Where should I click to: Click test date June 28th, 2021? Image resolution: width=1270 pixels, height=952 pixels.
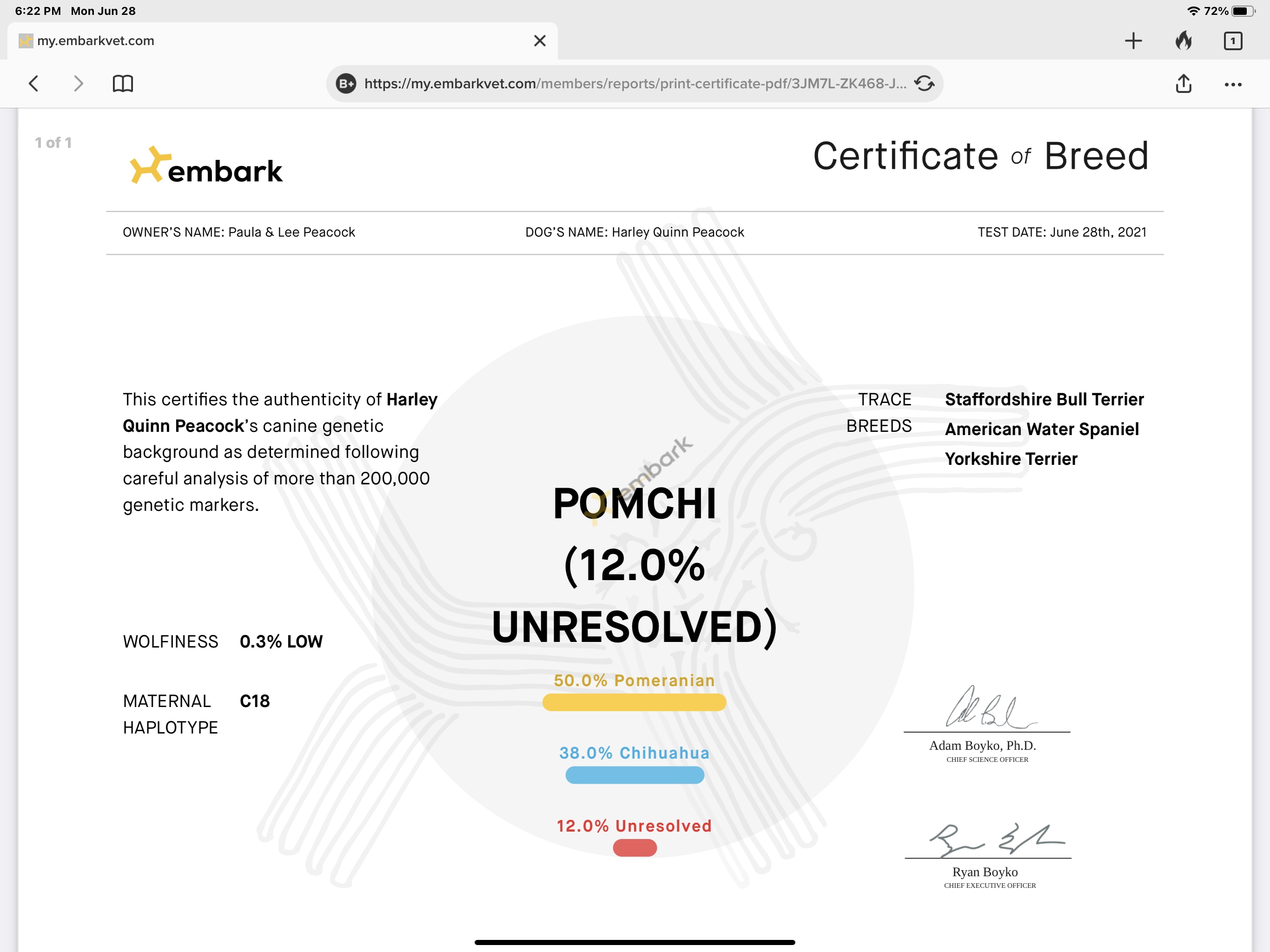point(1098,232)
